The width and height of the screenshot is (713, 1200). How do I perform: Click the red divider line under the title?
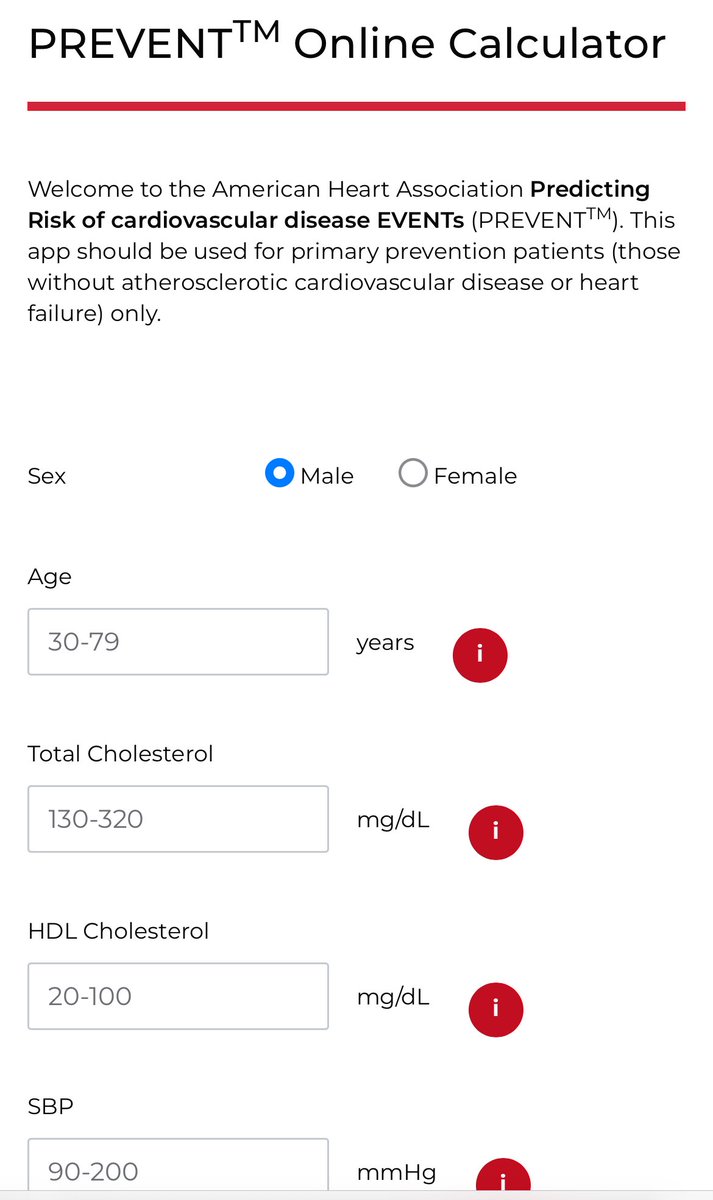click(356, 105)
